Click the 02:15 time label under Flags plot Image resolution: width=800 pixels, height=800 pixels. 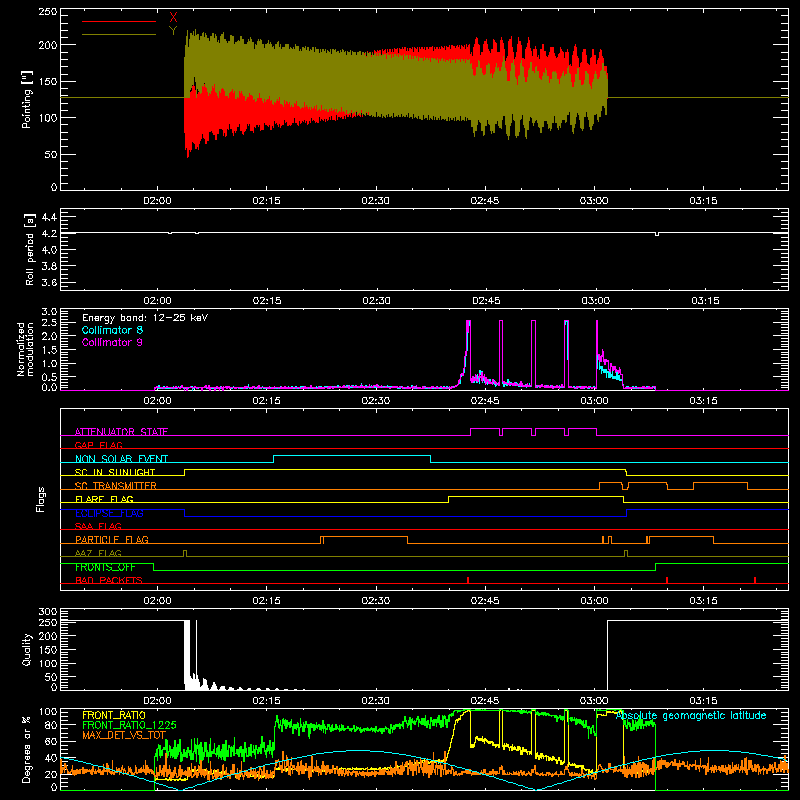pyautogui.click(x=266, y=601)
